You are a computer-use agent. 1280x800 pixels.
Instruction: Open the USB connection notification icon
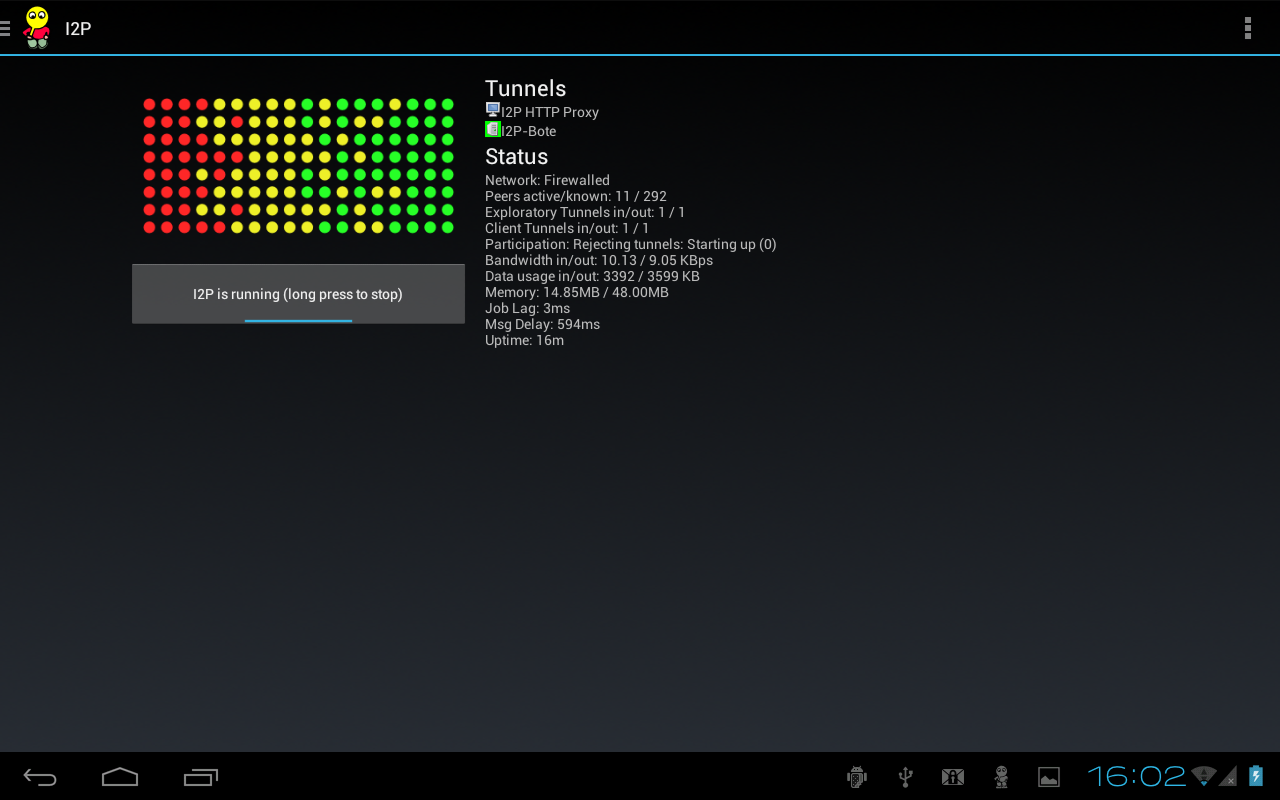tap(905, 777)
